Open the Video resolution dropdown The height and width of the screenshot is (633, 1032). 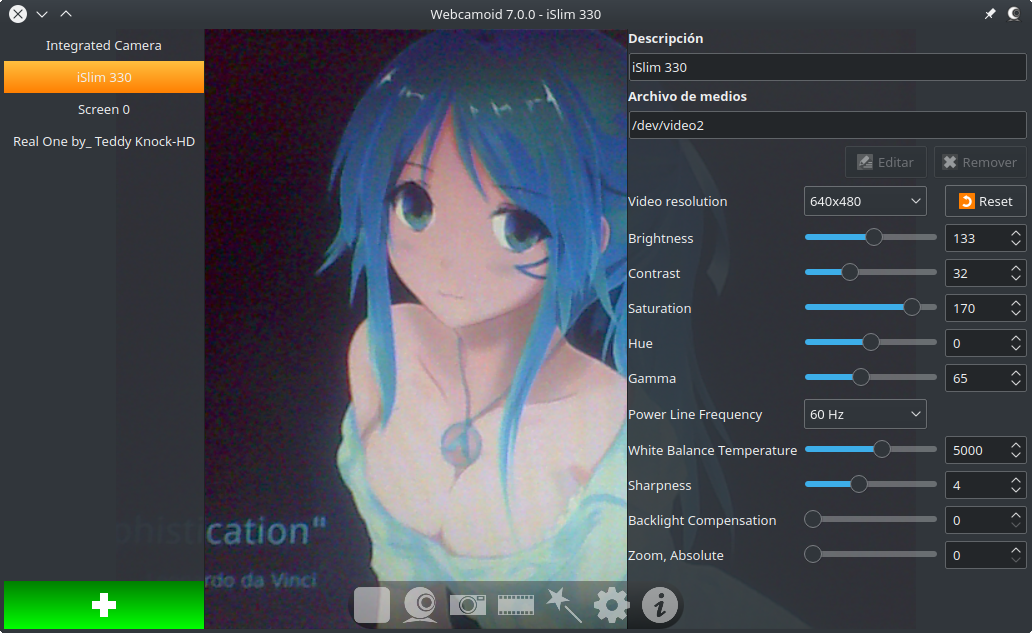[864, 200]
